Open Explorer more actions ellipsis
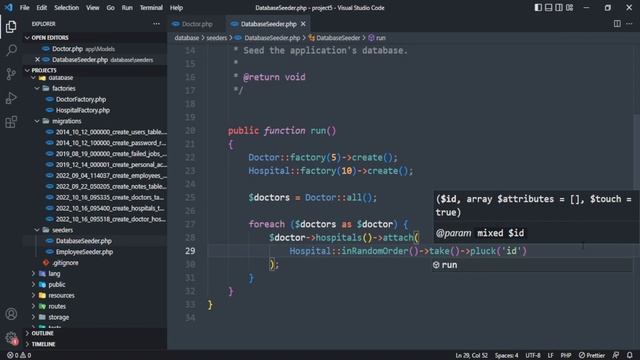The height and width of the screenshot is (360, 640). [x=156, y=24]
